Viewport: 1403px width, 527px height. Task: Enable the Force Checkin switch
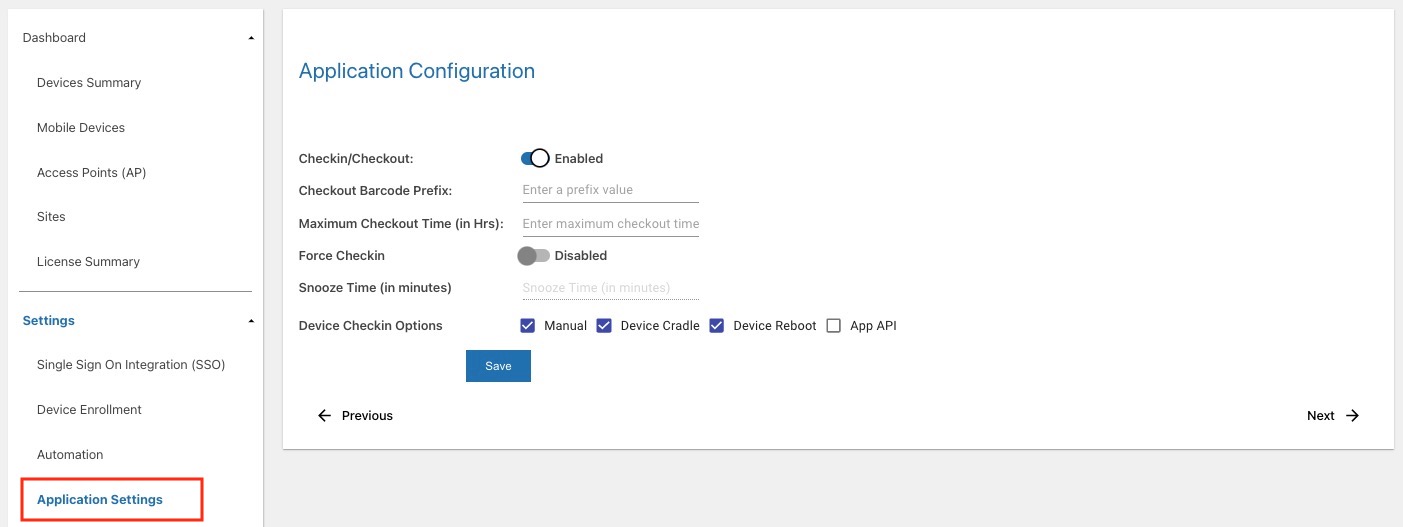coord(533,256)
